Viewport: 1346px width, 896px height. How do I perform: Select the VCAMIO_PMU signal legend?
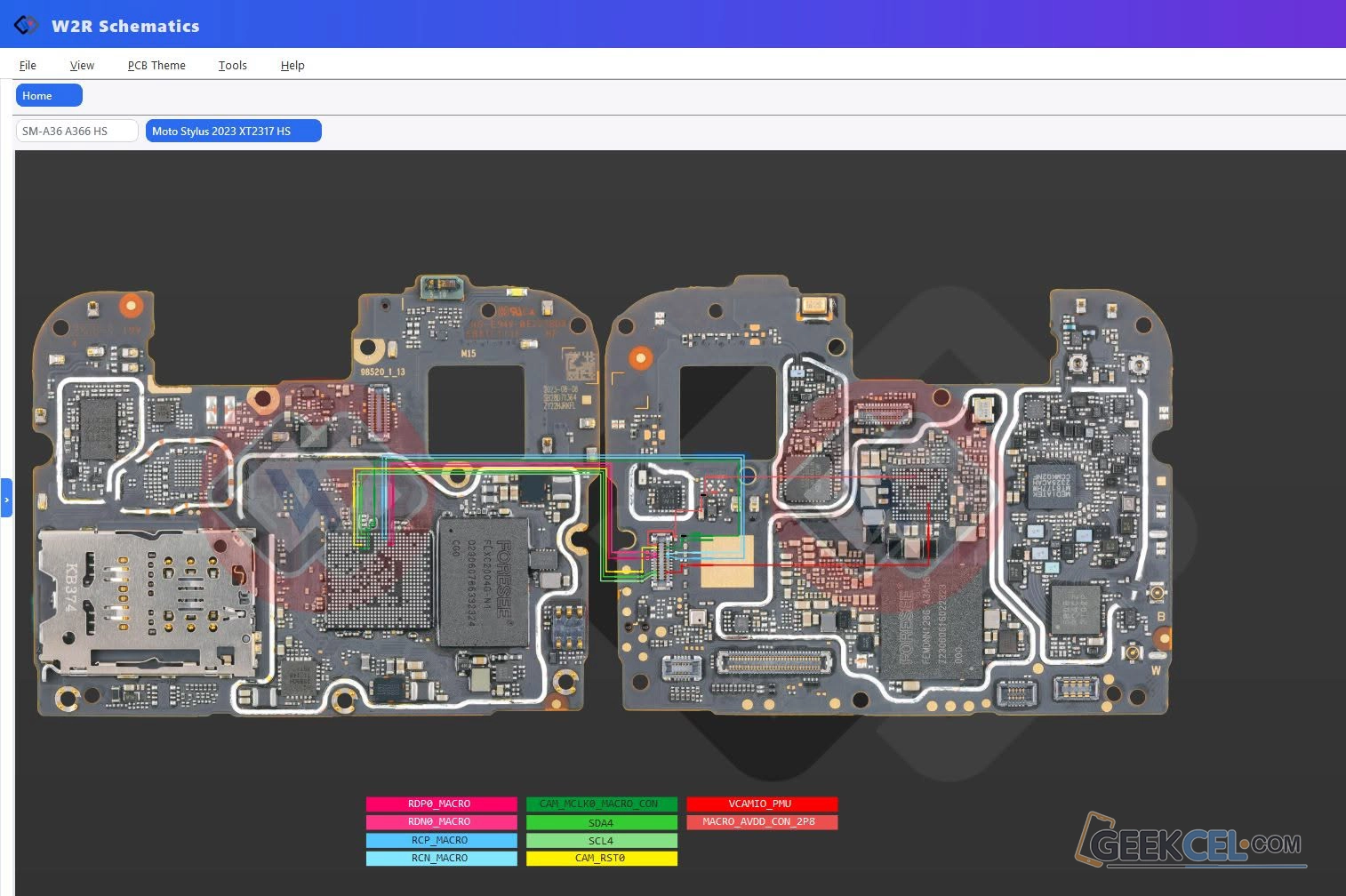coord(762,804)
